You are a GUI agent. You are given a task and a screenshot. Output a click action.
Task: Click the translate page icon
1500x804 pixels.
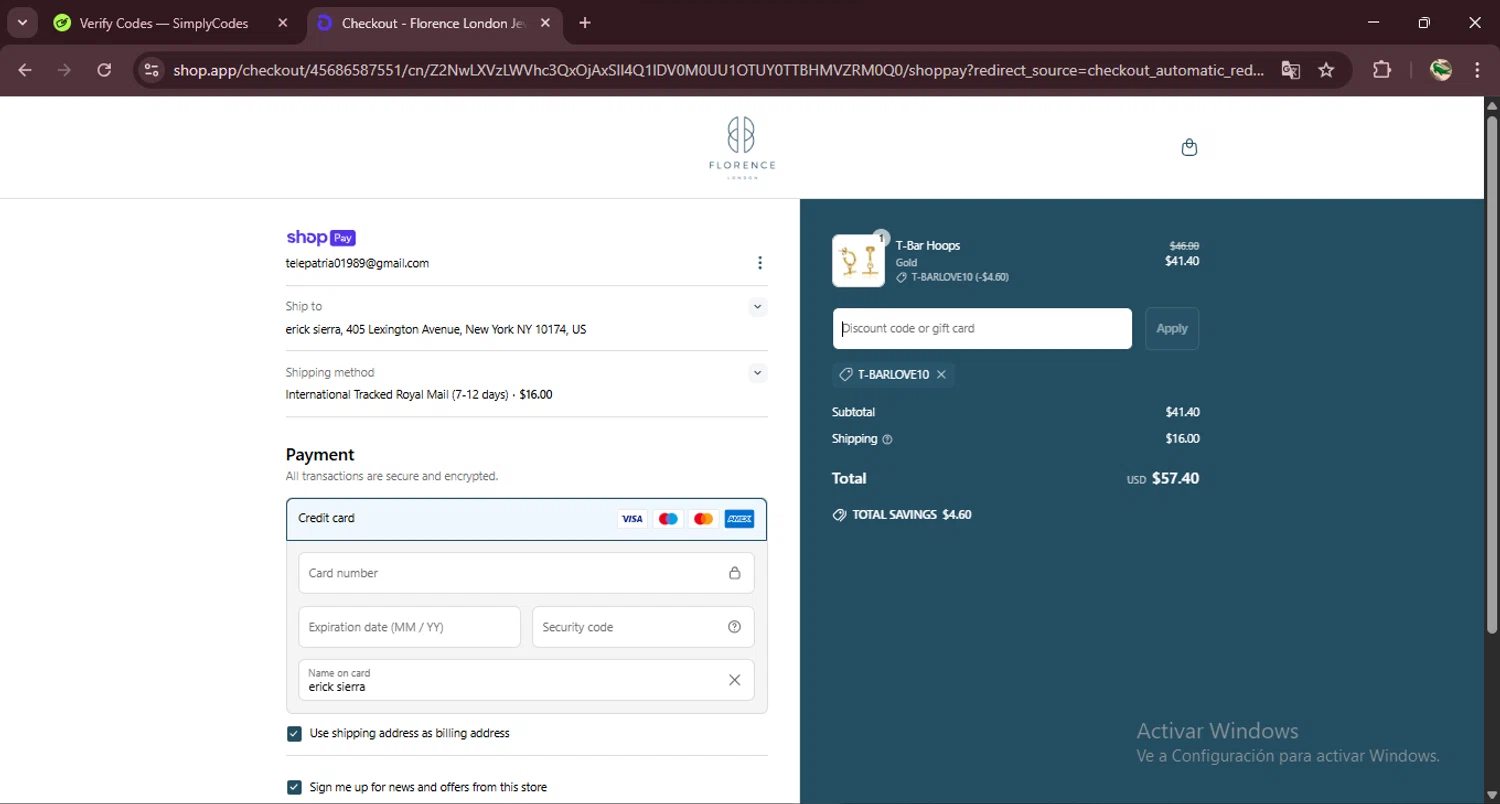pos(1291,70)
